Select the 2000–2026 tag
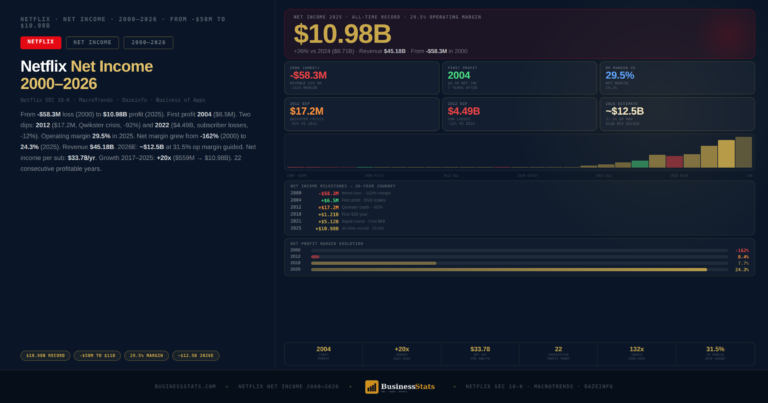The image size is (768, 403). [x=148, y=43]
